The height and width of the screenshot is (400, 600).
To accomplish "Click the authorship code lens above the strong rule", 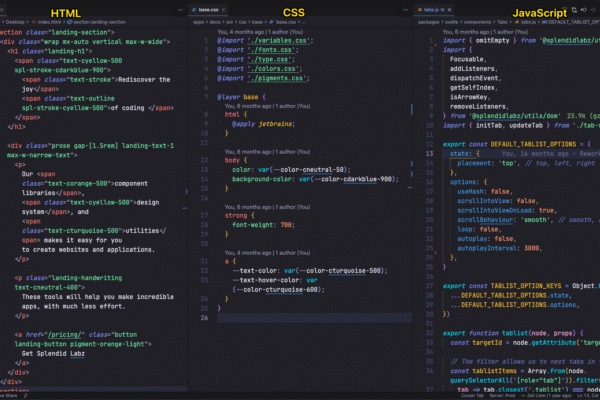I will (267, 207).
